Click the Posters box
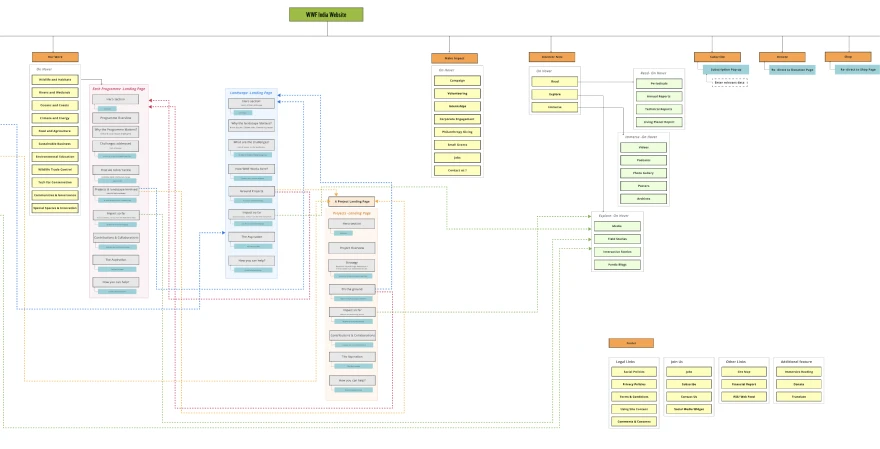Viewport: 880px width, 449px height. (644, 186)
